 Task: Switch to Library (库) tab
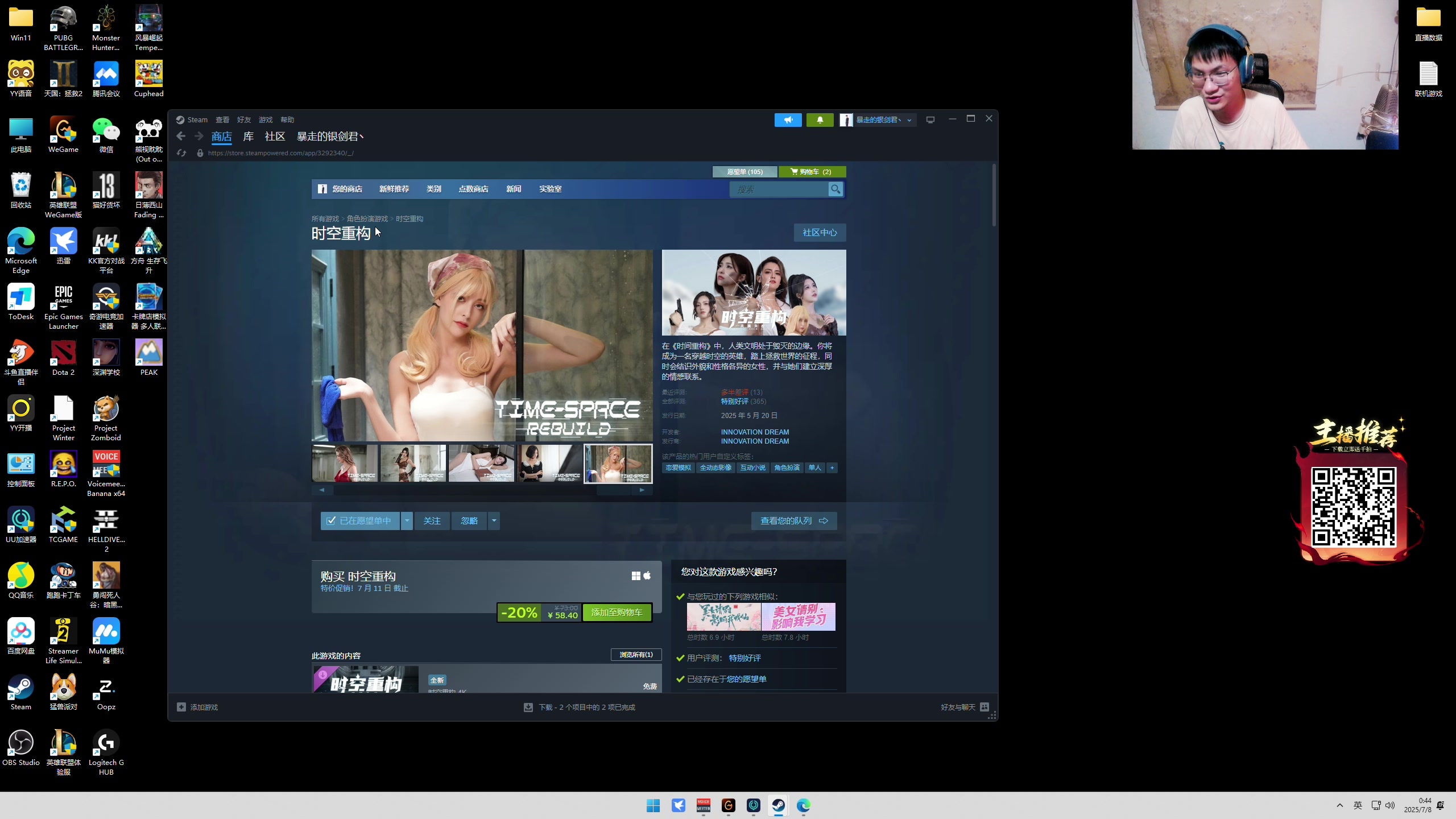coord(249,136)
